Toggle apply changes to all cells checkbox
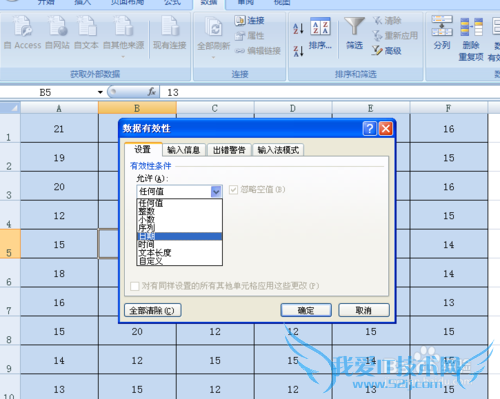Screen dimensions: 500x399 point(135,286)
